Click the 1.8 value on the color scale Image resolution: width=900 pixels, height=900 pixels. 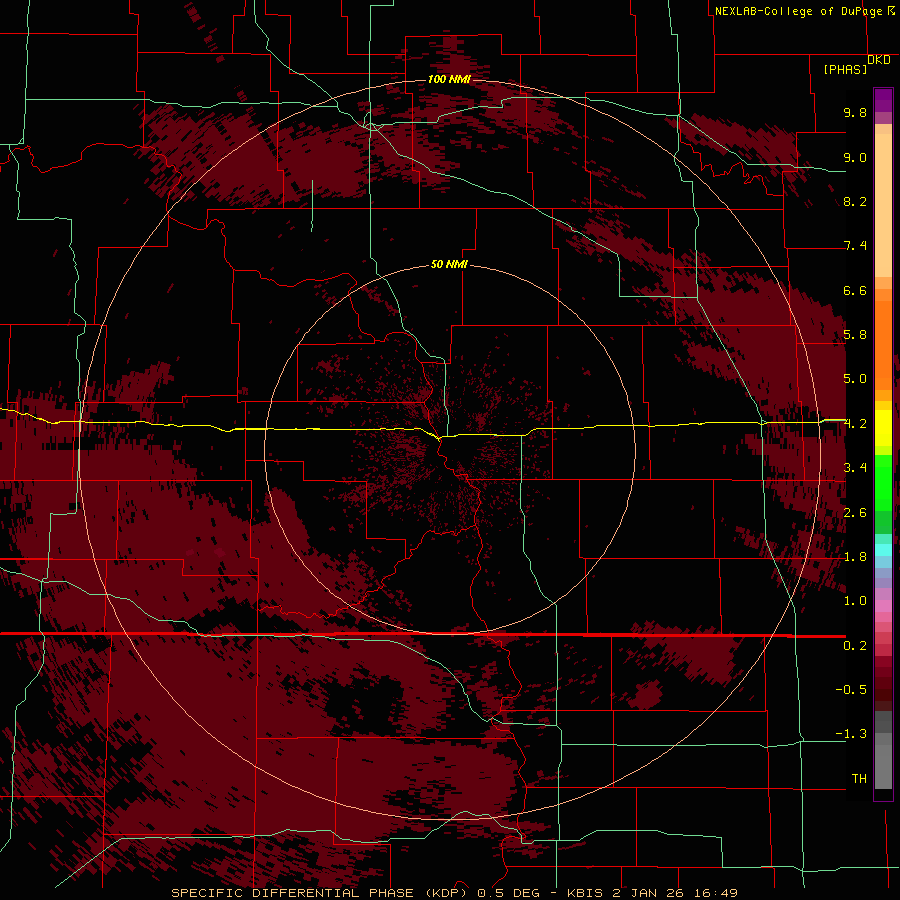[x=855, y=557]
